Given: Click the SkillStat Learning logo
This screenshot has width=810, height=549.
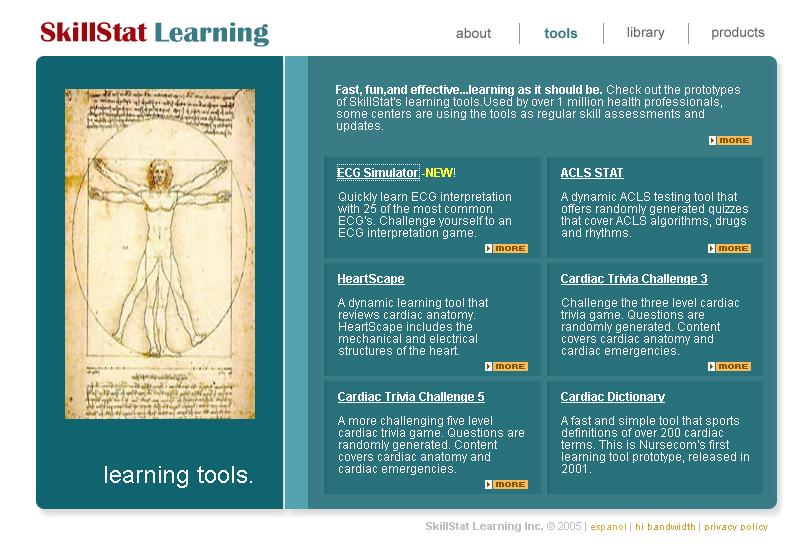Looking at the screenshot, I should coord(154,33).
